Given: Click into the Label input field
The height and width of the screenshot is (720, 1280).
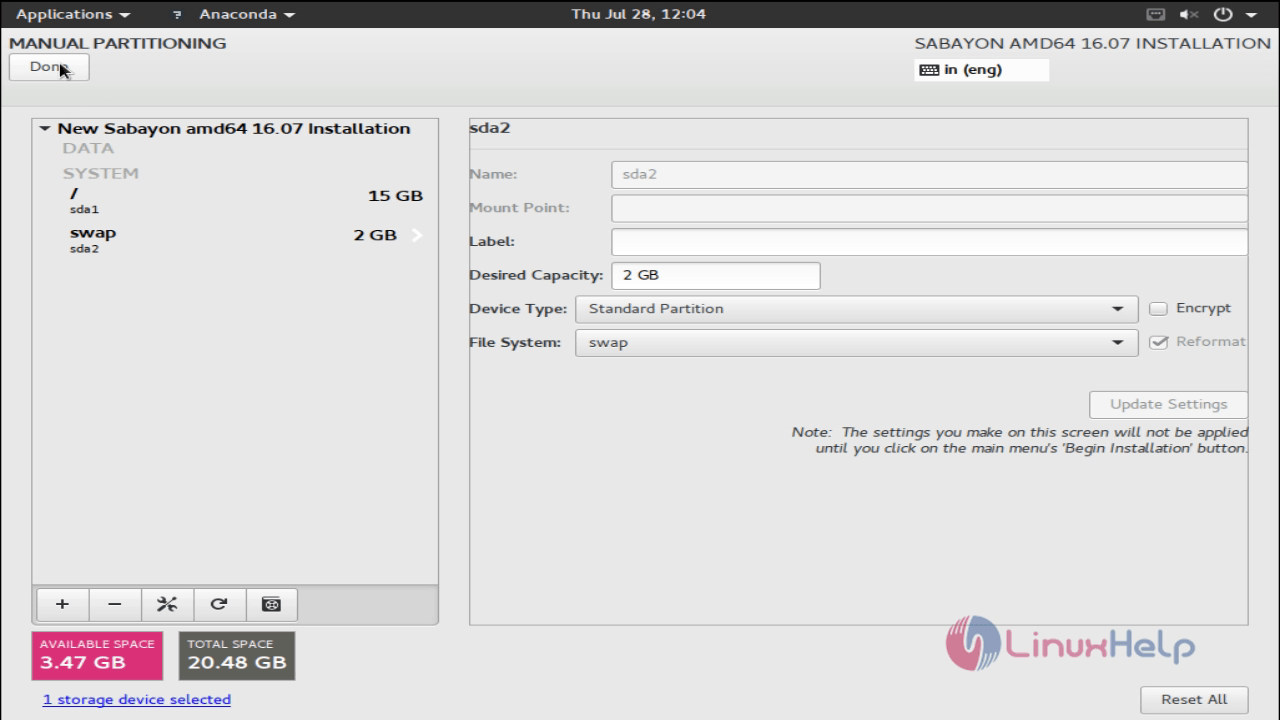Looking at the screenshot, I should click(x=929, y=242).
